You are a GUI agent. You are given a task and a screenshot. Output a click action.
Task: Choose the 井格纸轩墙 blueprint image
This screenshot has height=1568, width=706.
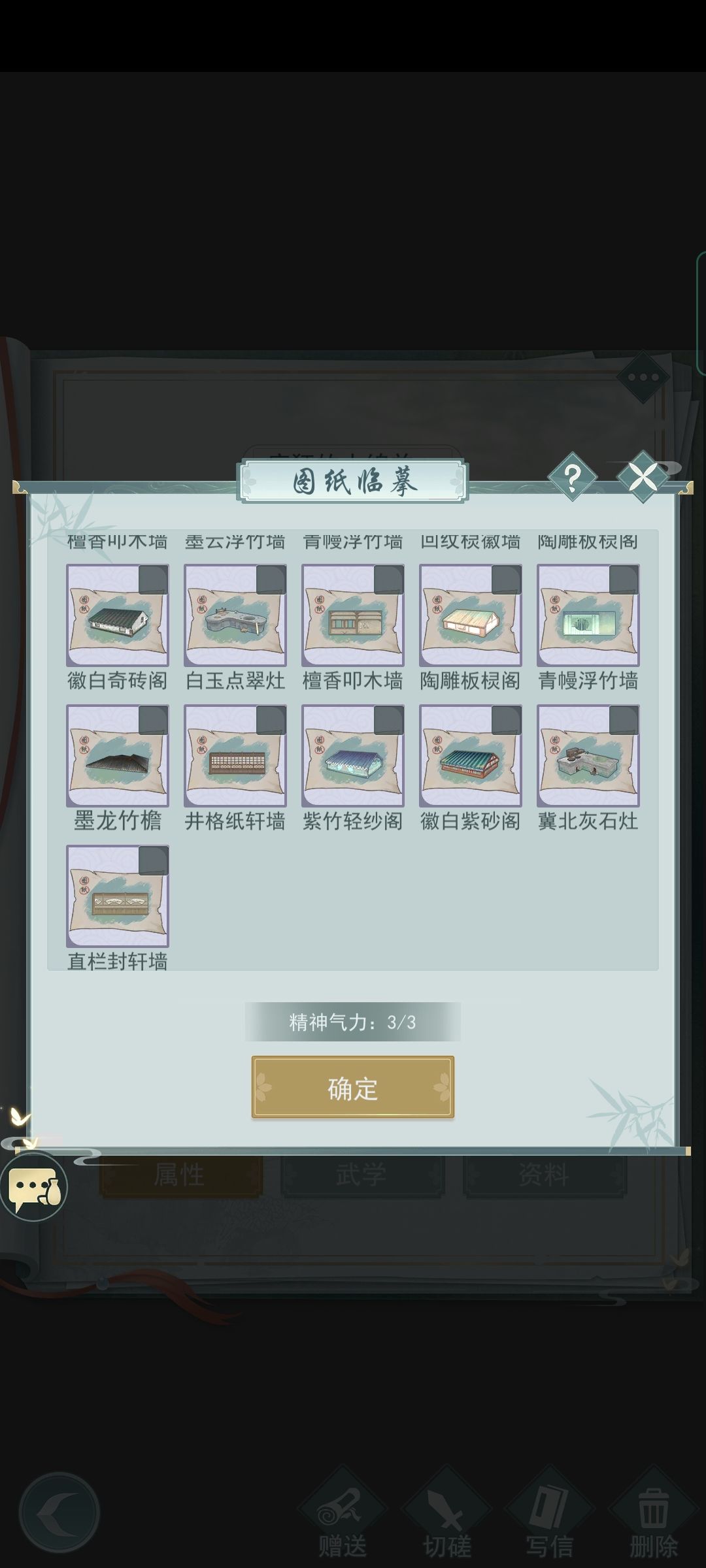coord(235,756)
